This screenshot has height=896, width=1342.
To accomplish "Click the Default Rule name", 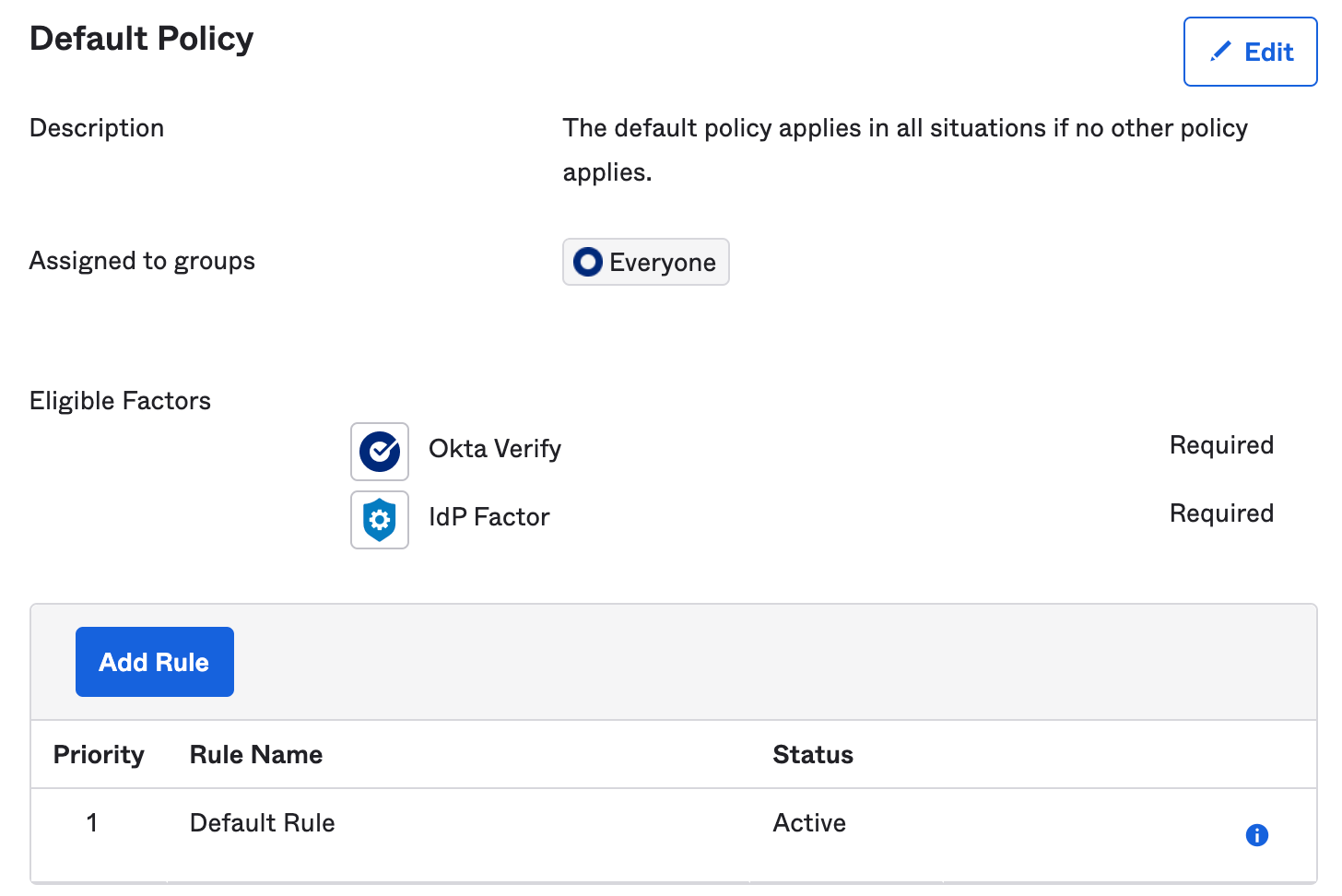I will click(263, 823).
